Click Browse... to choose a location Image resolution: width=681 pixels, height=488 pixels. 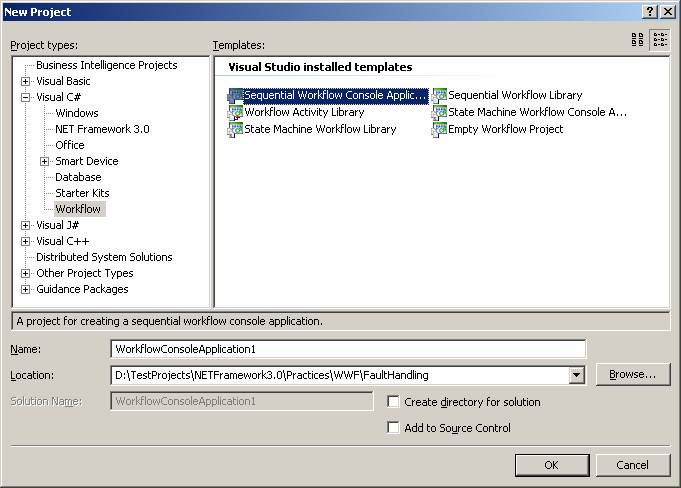click(x=632, y=375)
